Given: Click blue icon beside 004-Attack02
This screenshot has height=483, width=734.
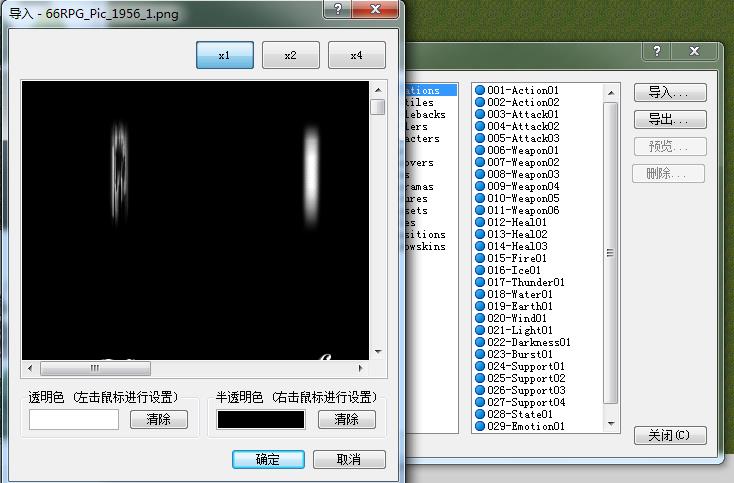Looking at the screenshot, I should (x=480, y=126).
